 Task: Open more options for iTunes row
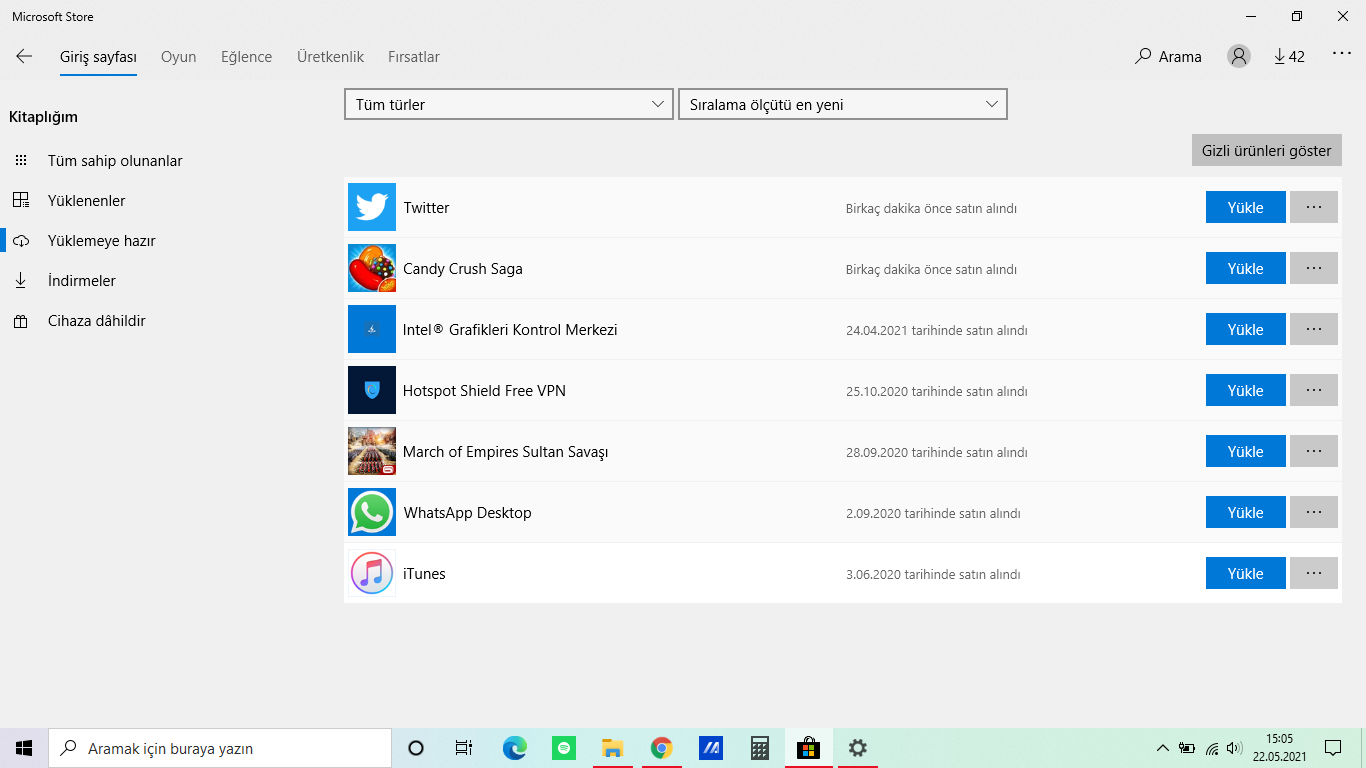(1314, 573)
